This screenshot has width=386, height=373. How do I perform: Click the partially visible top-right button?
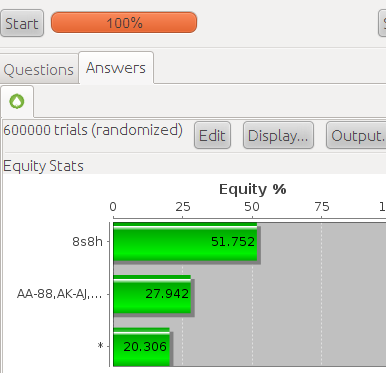point(382,23)
